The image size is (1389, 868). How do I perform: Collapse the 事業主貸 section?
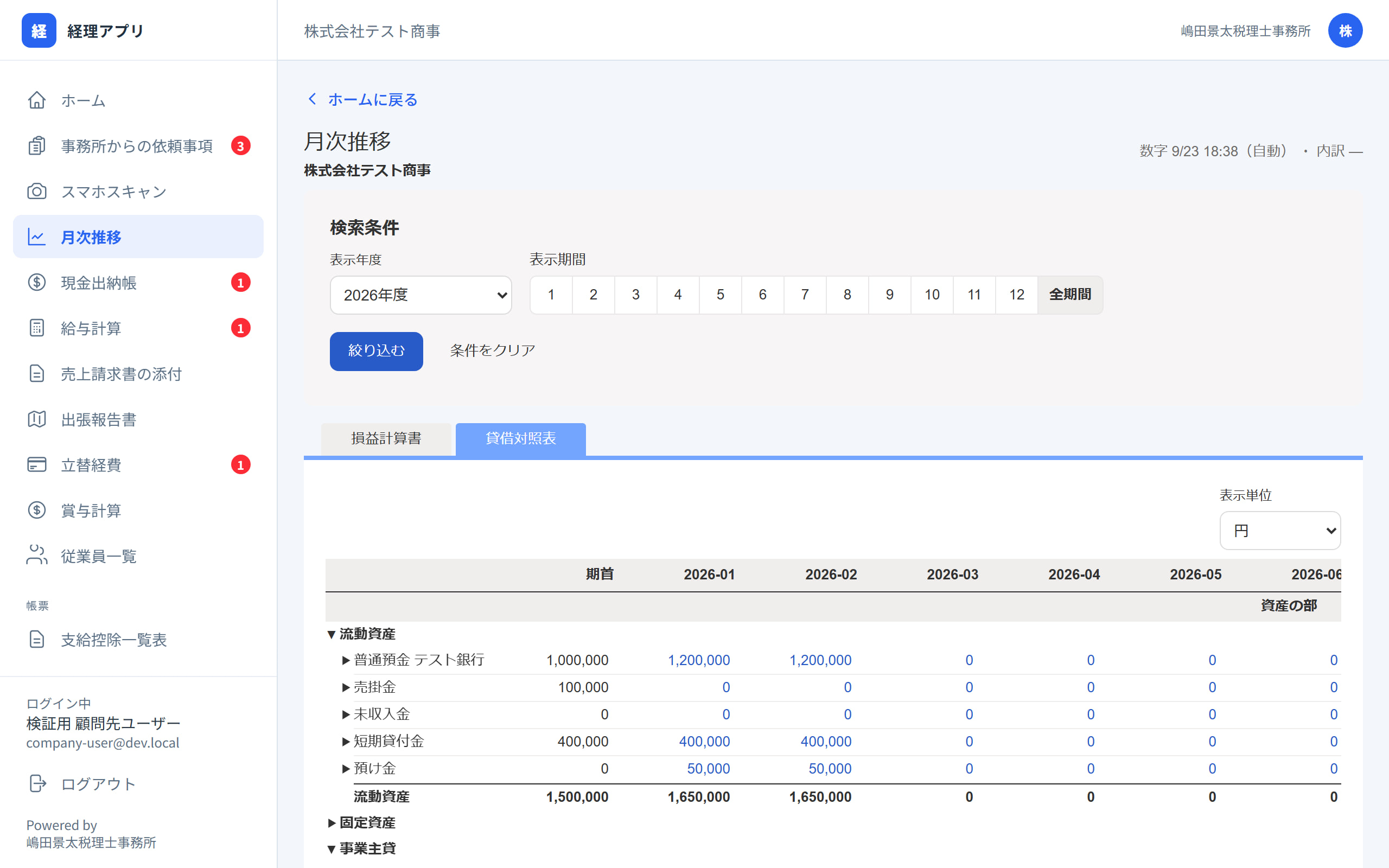click(x=331, y=849)
